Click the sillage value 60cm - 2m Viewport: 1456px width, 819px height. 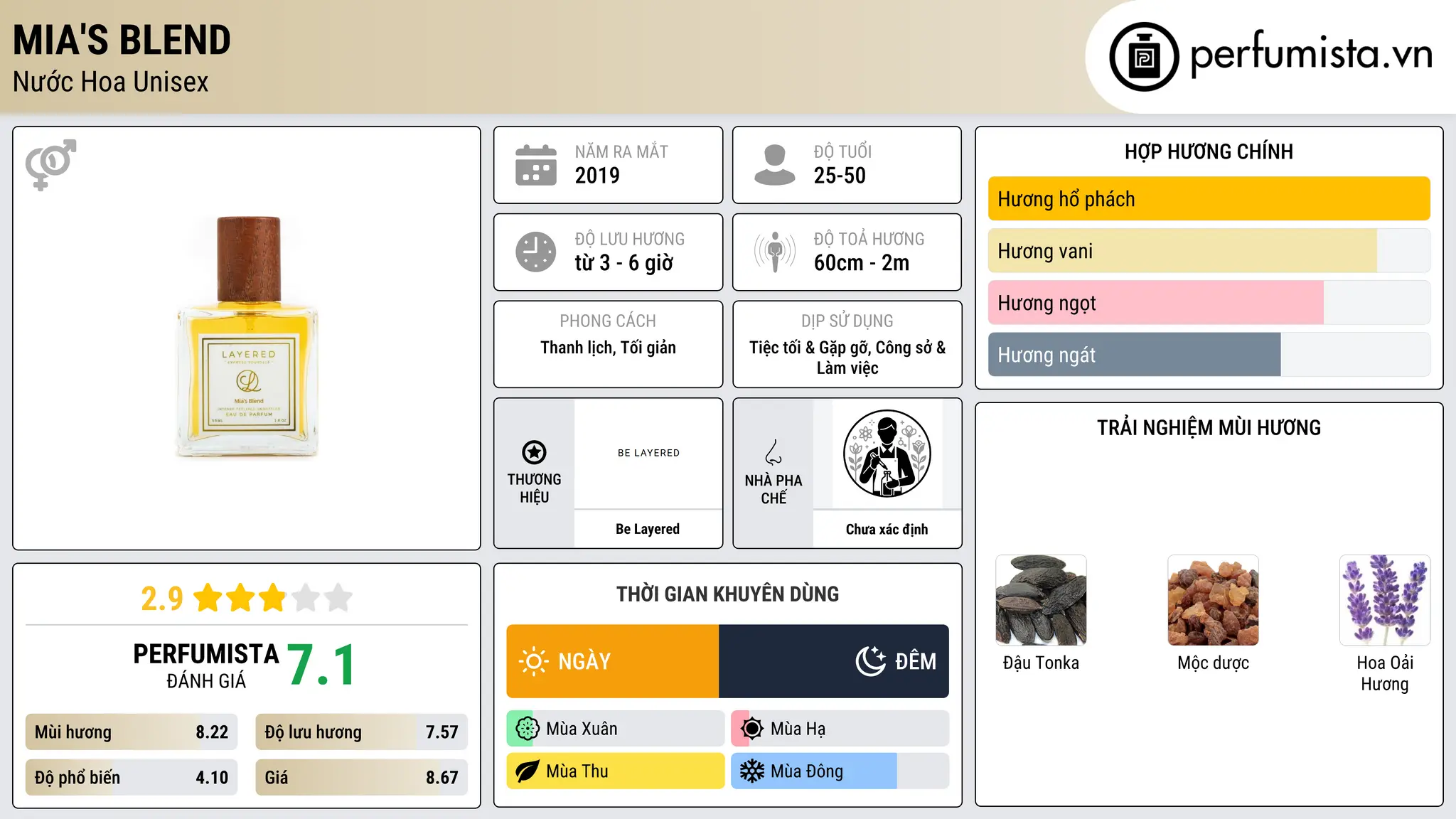(862, 263)
